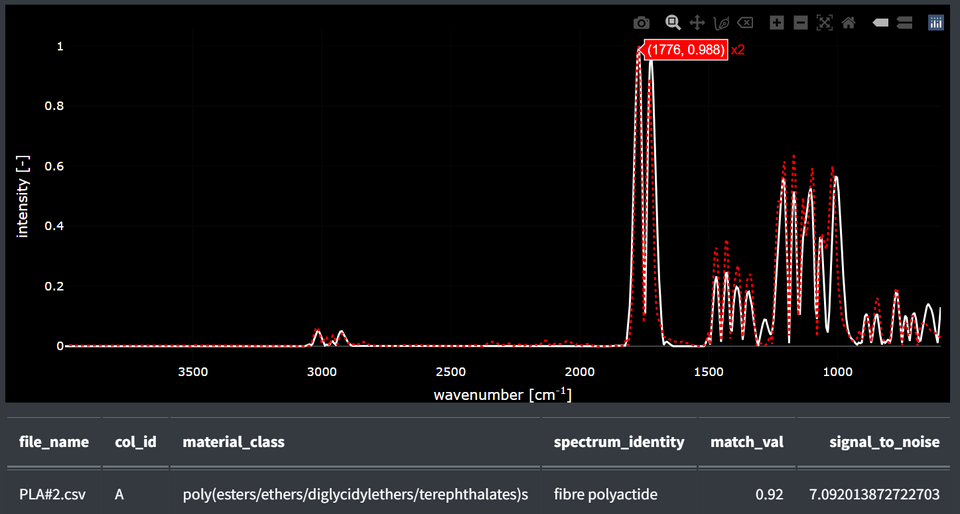The width and height of the screenshot is (960, 514).
Task: Select the PLA#2.csv table row cell
Action: click(x=54, y=493)
